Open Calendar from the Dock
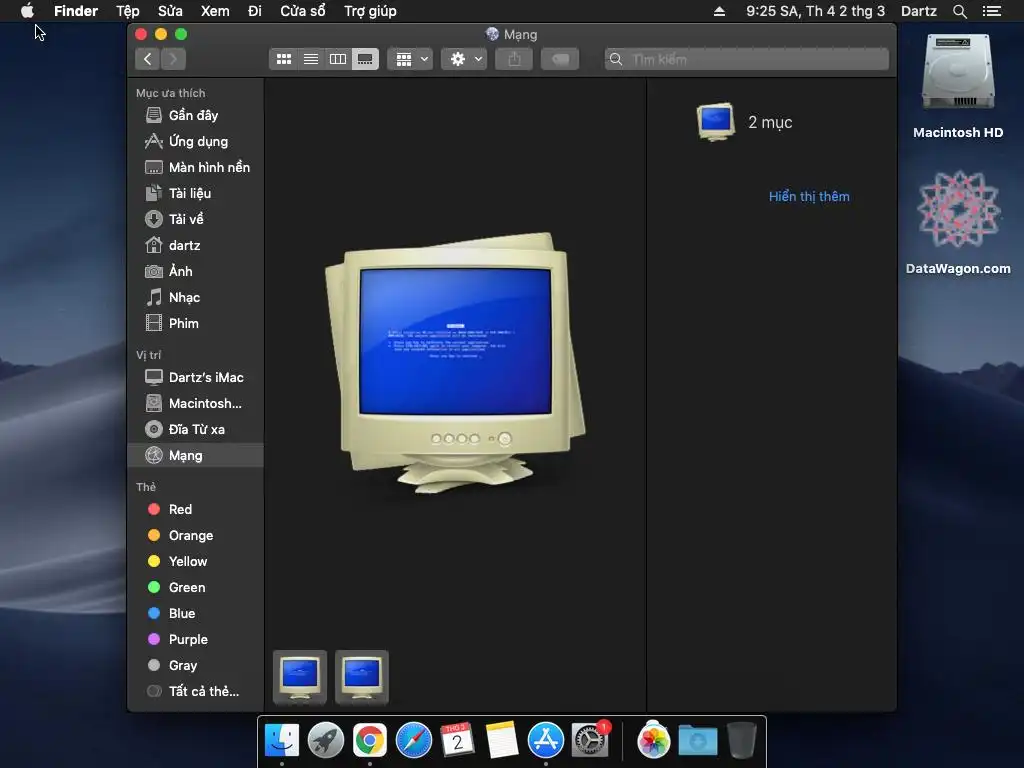 458,741
